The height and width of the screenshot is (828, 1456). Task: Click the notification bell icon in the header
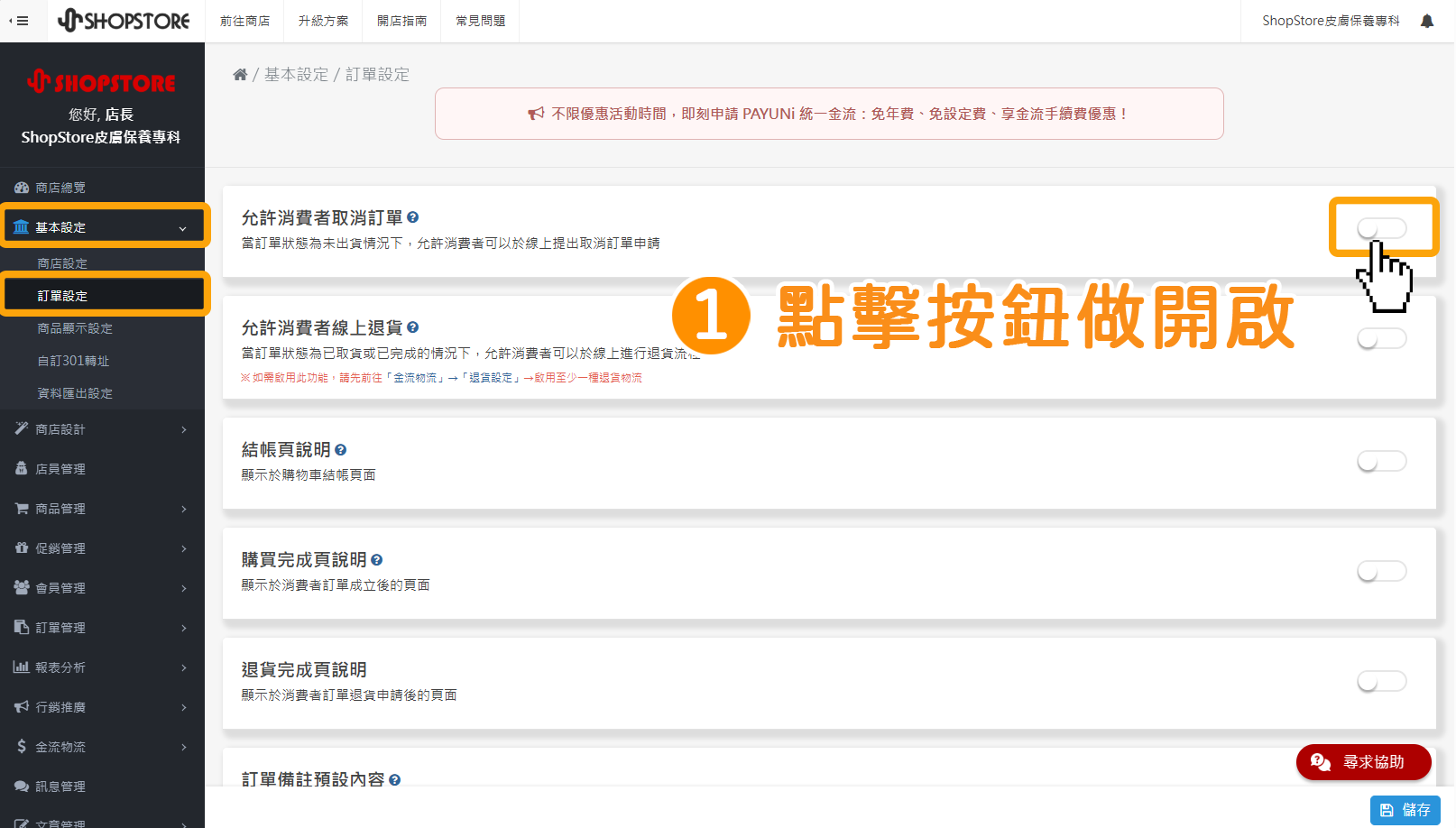click(1428, 20)
